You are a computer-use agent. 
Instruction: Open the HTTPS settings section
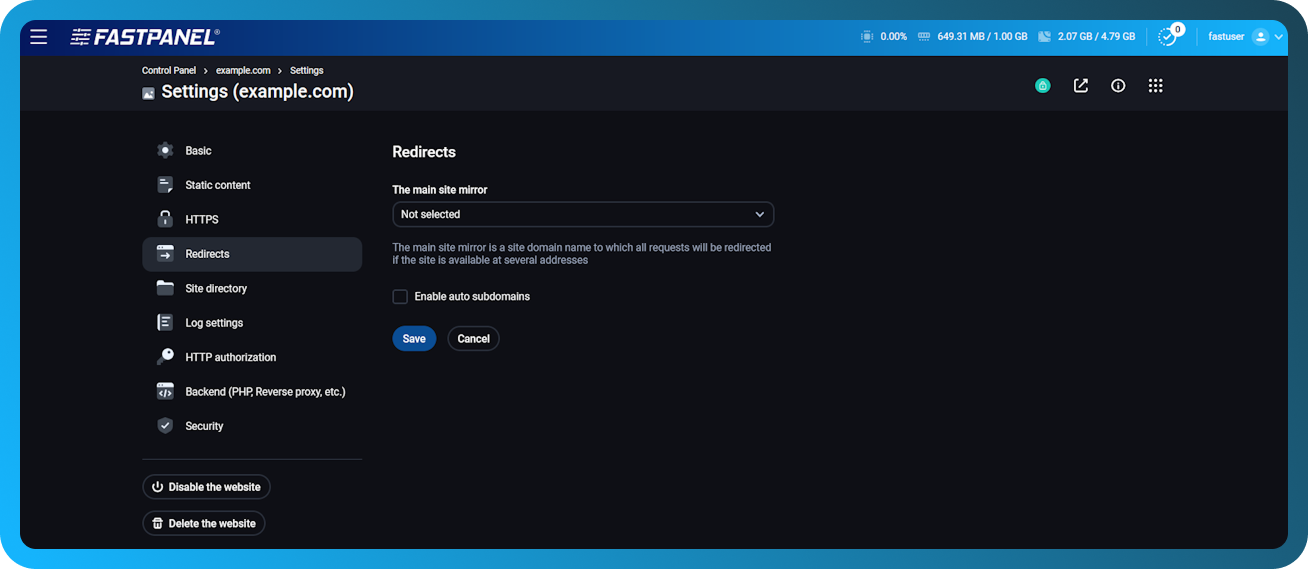point(201,220)
